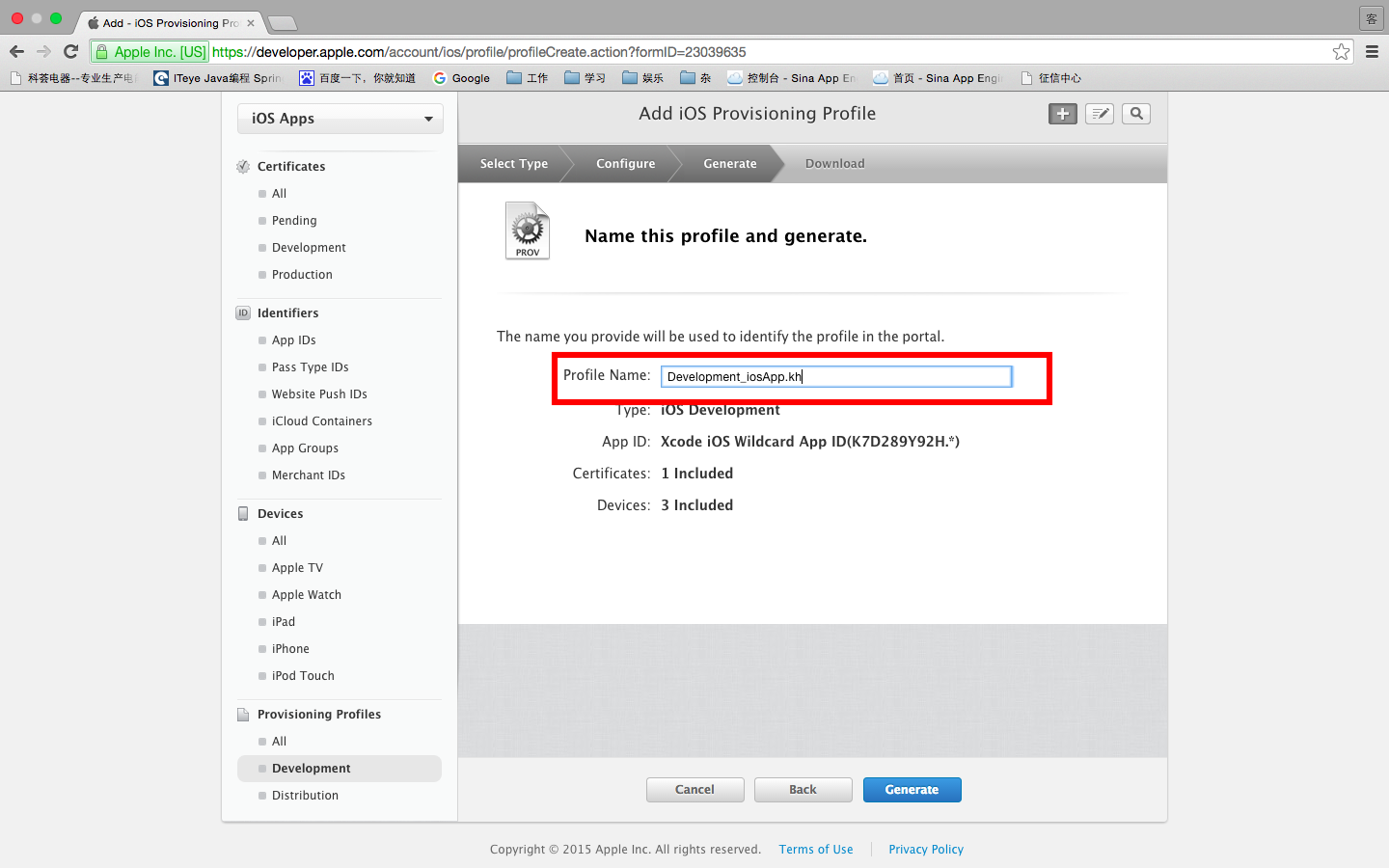The image size is (1389, 868).
Task: Click the Back button
Action: click(x=803, y=790)
